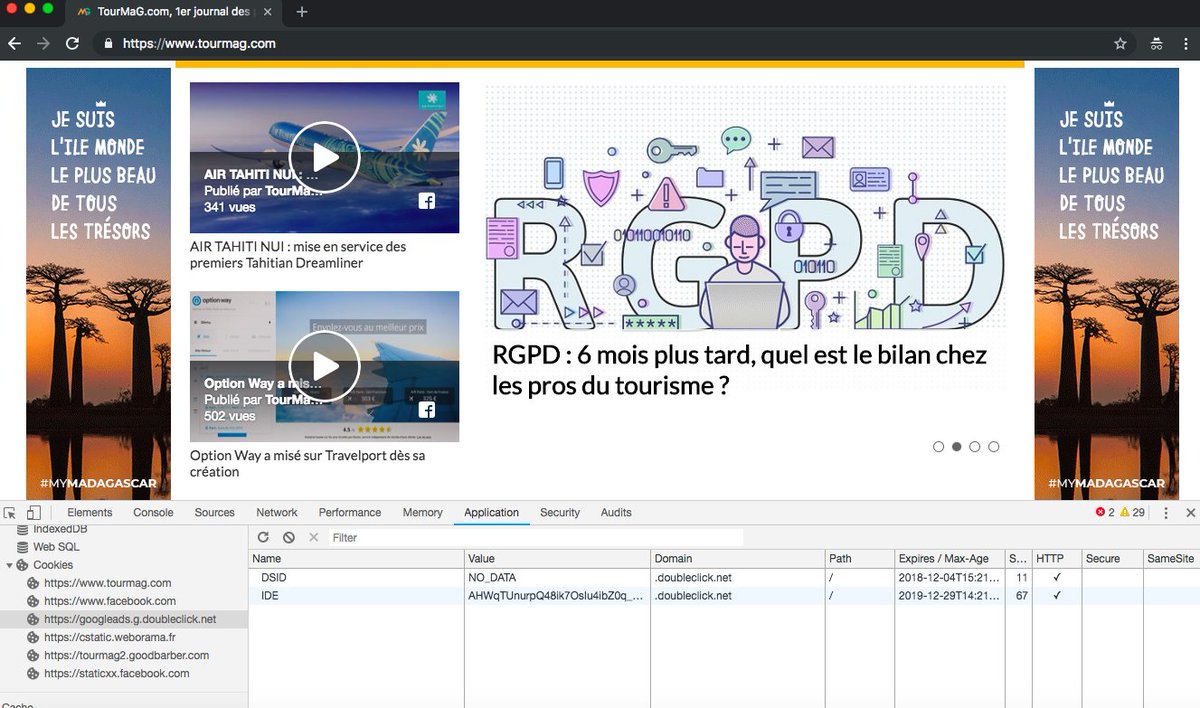Click the Facebook icon on the Option Way video
1200x708 pixels.
point(427,410)
